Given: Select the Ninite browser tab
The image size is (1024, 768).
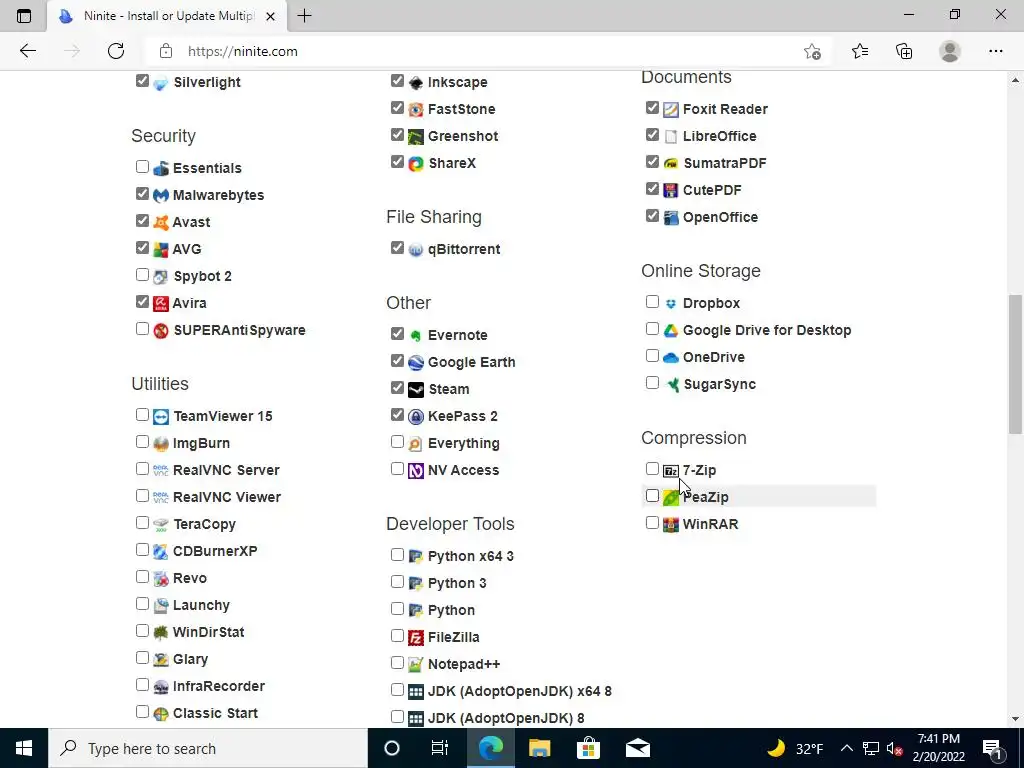Looking at the screenshot, I should point(167,16).
